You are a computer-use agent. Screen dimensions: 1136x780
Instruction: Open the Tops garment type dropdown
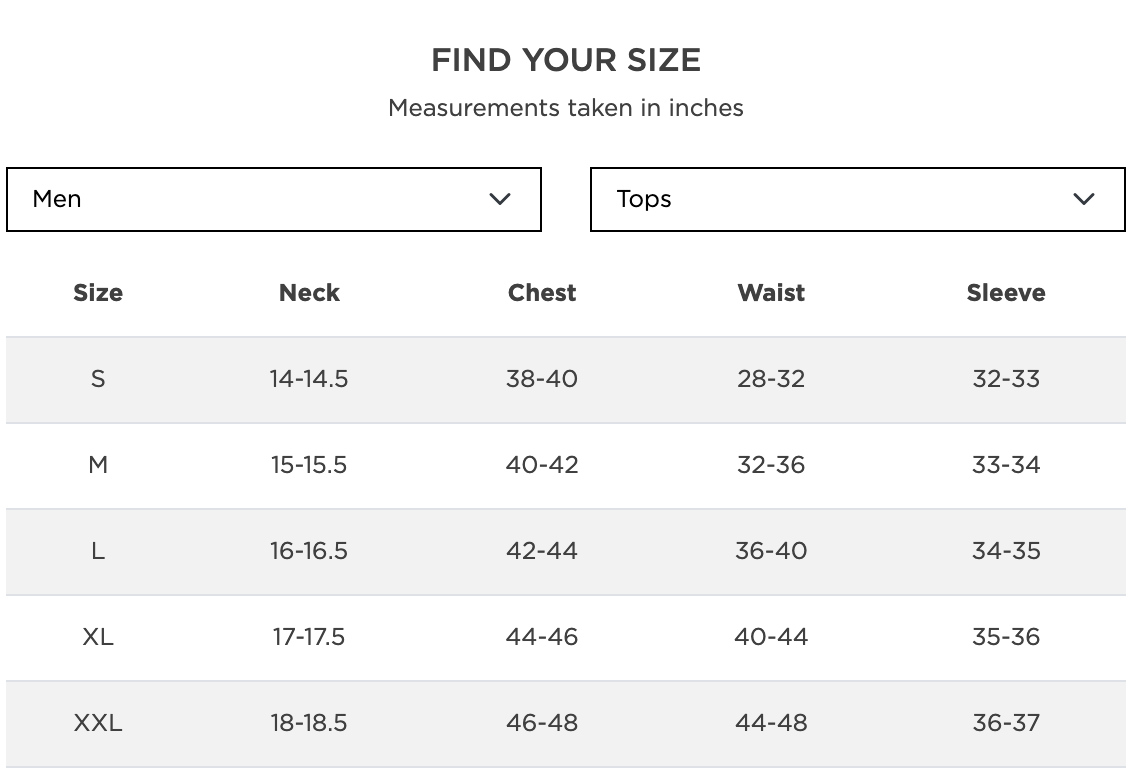coord(857,199)
